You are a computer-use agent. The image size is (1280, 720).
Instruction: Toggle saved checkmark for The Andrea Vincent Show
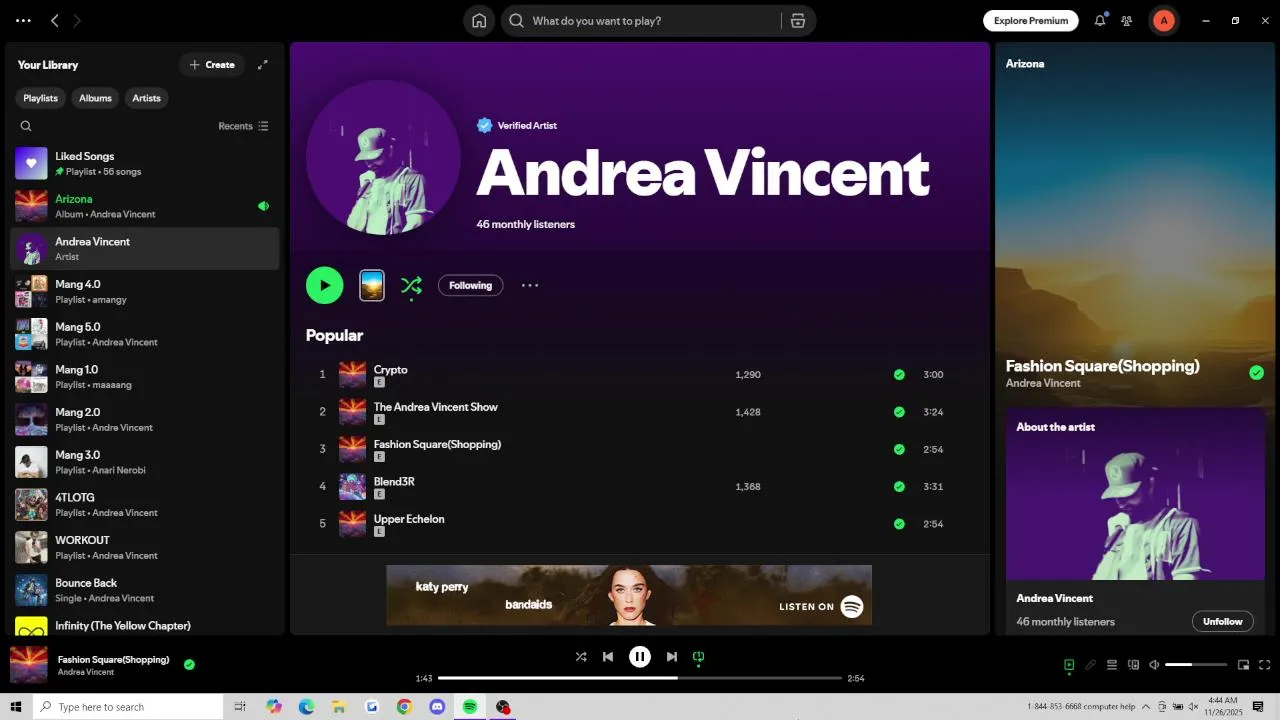coord(899,412)
